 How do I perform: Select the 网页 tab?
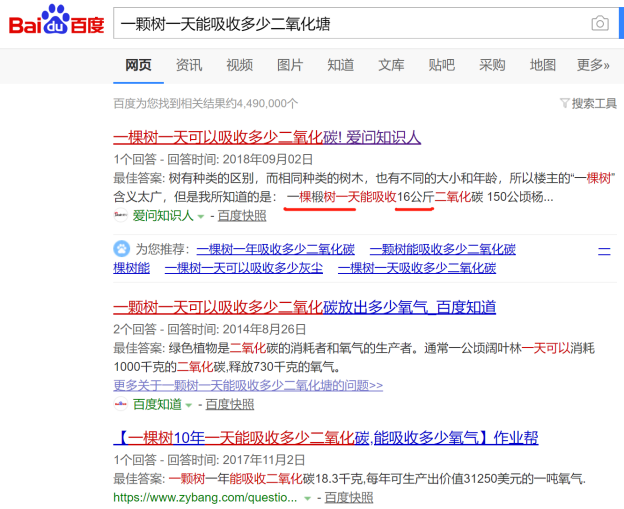[x=138, y=65]
